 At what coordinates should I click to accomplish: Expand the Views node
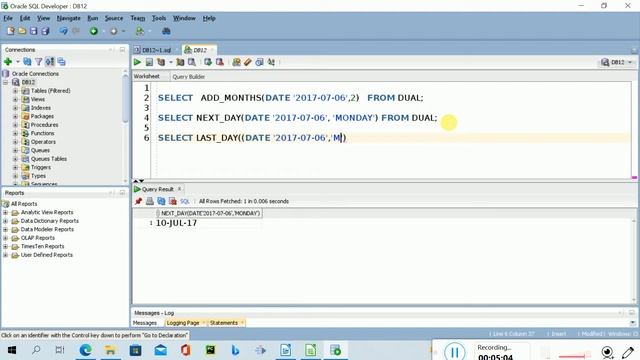pyautogui.click(x=16, y=99)
